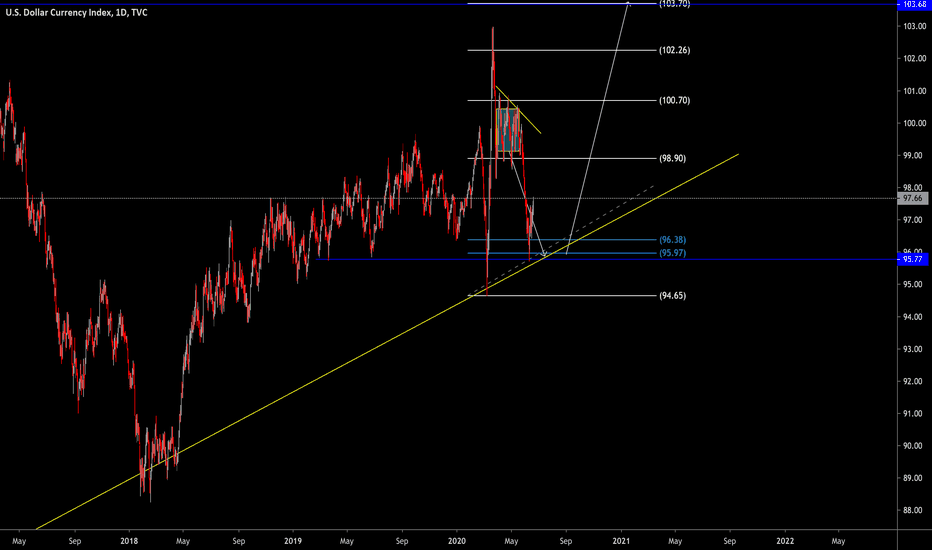Click the 95.00 price axis value
Viewport: 932px width, 550px height.
tap(914, 284)
